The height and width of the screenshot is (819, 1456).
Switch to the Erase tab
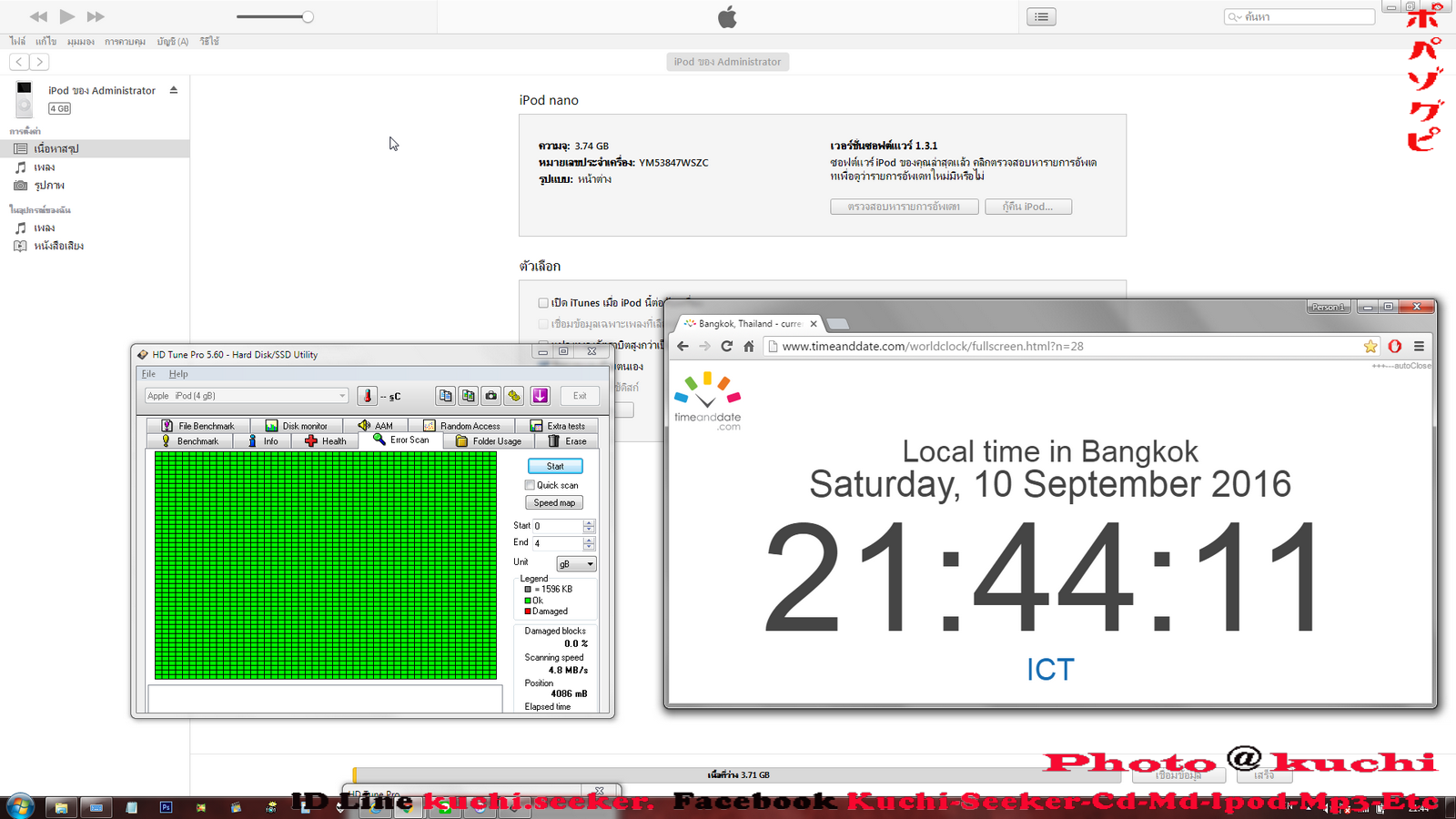(567, 441)
